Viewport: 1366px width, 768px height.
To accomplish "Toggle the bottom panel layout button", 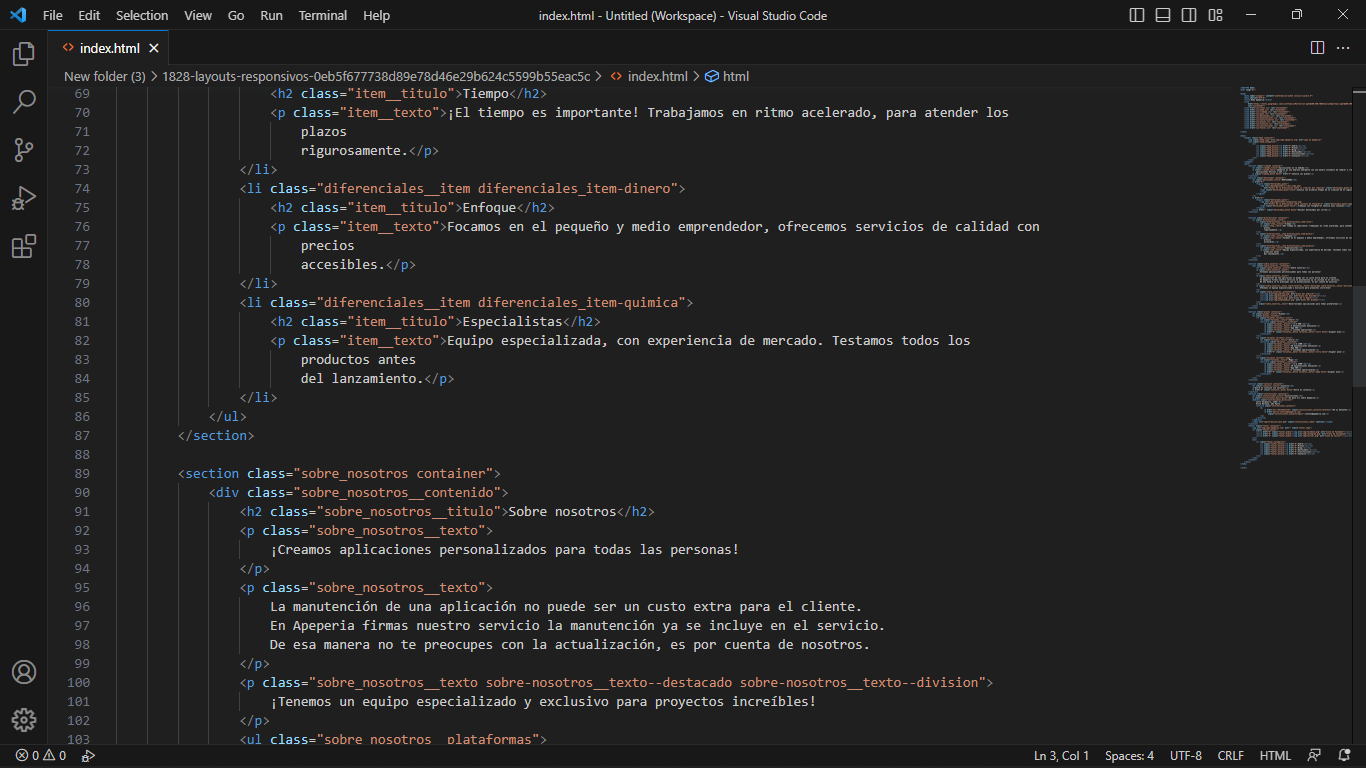I will click(1163, 15).
